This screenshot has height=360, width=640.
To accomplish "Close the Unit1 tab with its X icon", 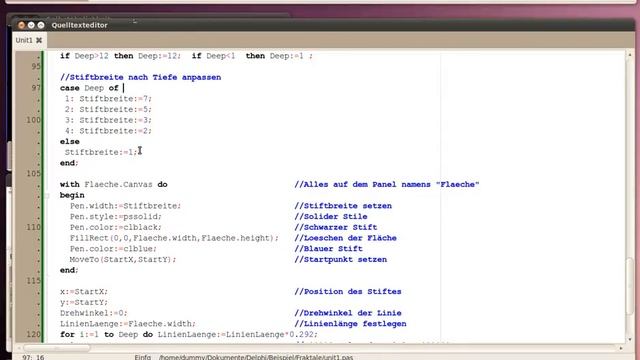I will (x=39, y=40).
